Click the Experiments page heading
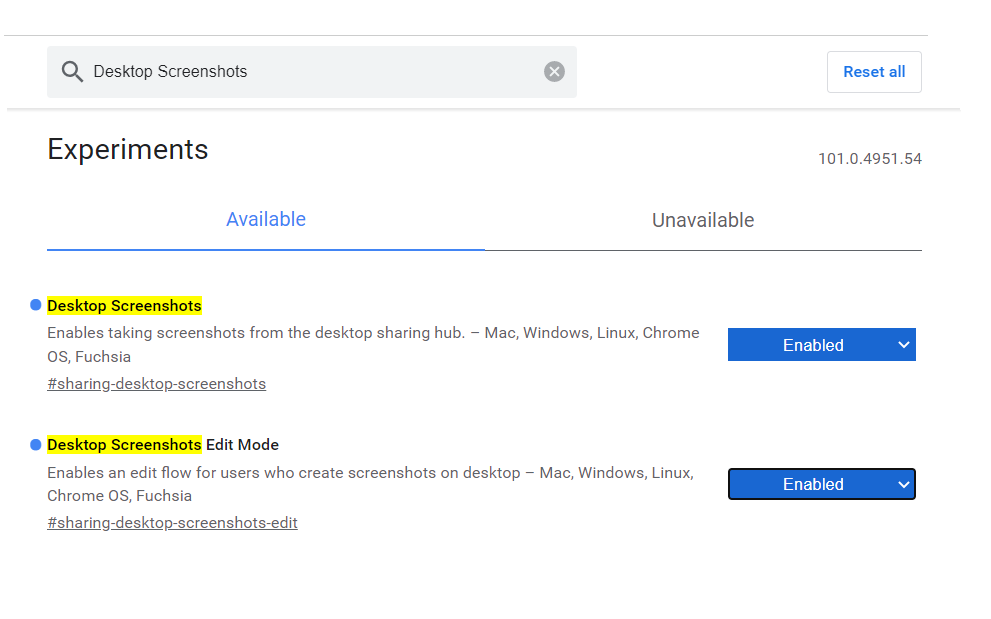The height and width of the screenshot is (619, 991). tap(128, 150)
